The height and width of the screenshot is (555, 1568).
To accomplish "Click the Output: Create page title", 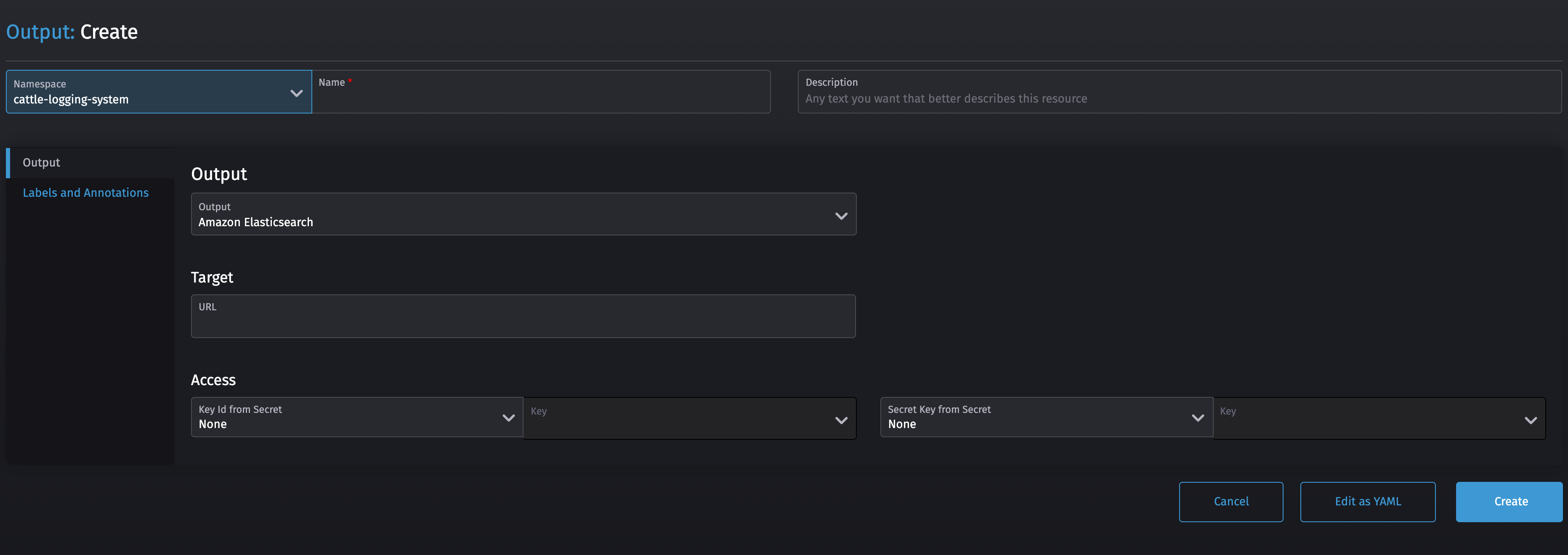I will coord(71,31).
